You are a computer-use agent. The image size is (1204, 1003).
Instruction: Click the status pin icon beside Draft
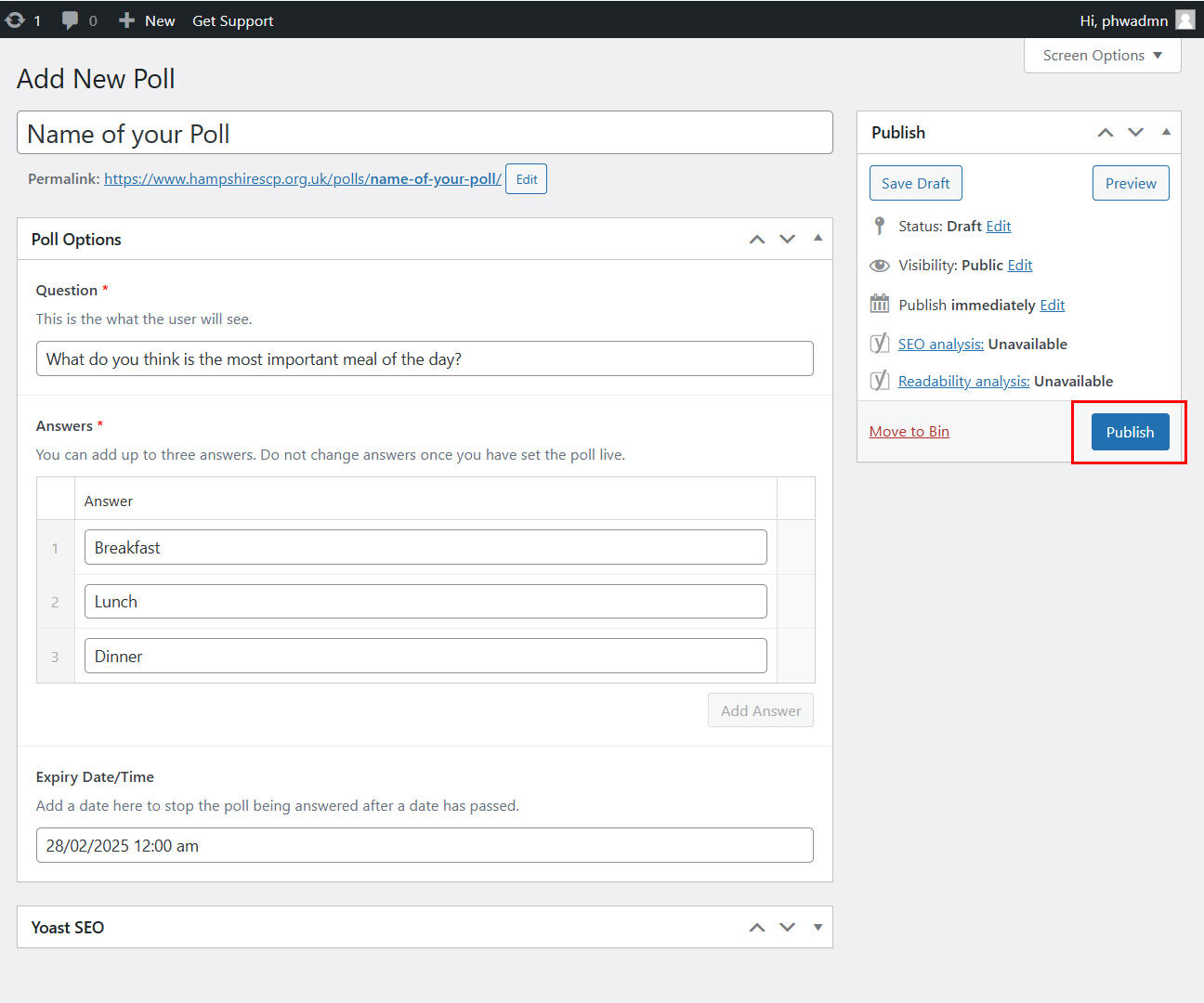click(879, 226)
